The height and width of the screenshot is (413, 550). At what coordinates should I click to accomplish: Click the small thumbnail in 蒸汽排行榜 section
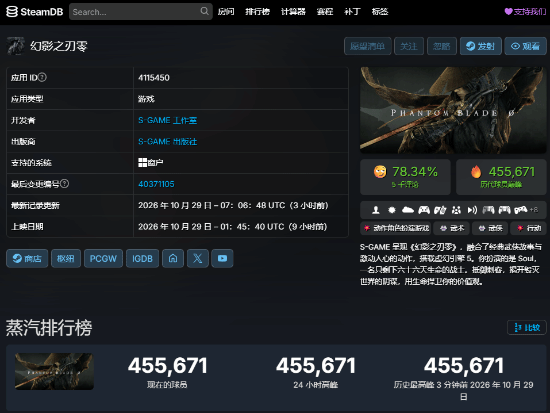54,371
